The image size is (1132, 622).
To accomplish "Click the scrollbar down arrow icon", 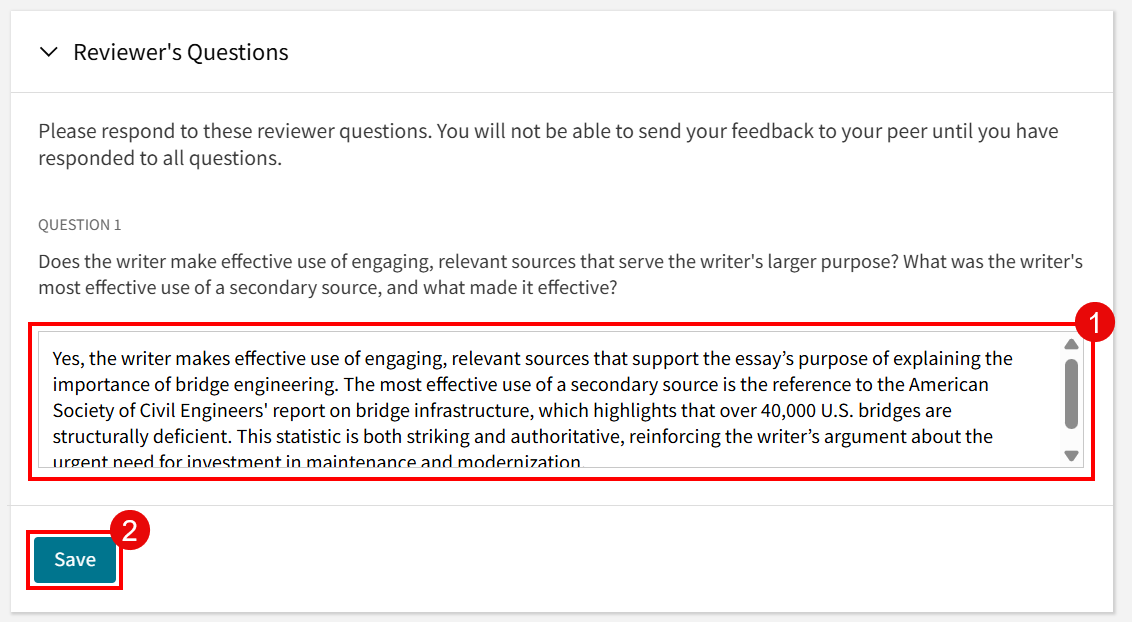I will pyautogui.click(x=1072, y=457).
